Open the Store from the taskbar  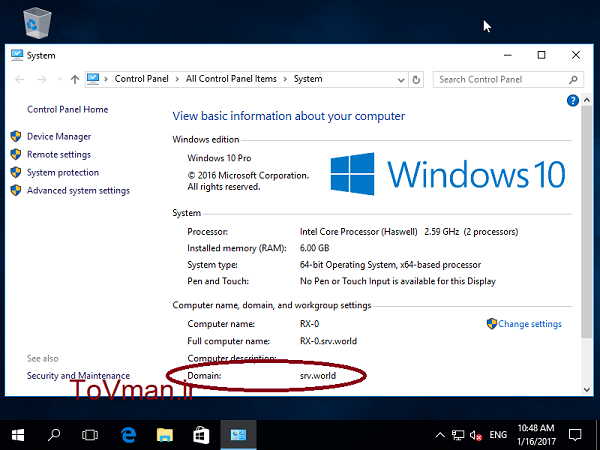click(201, 435)
